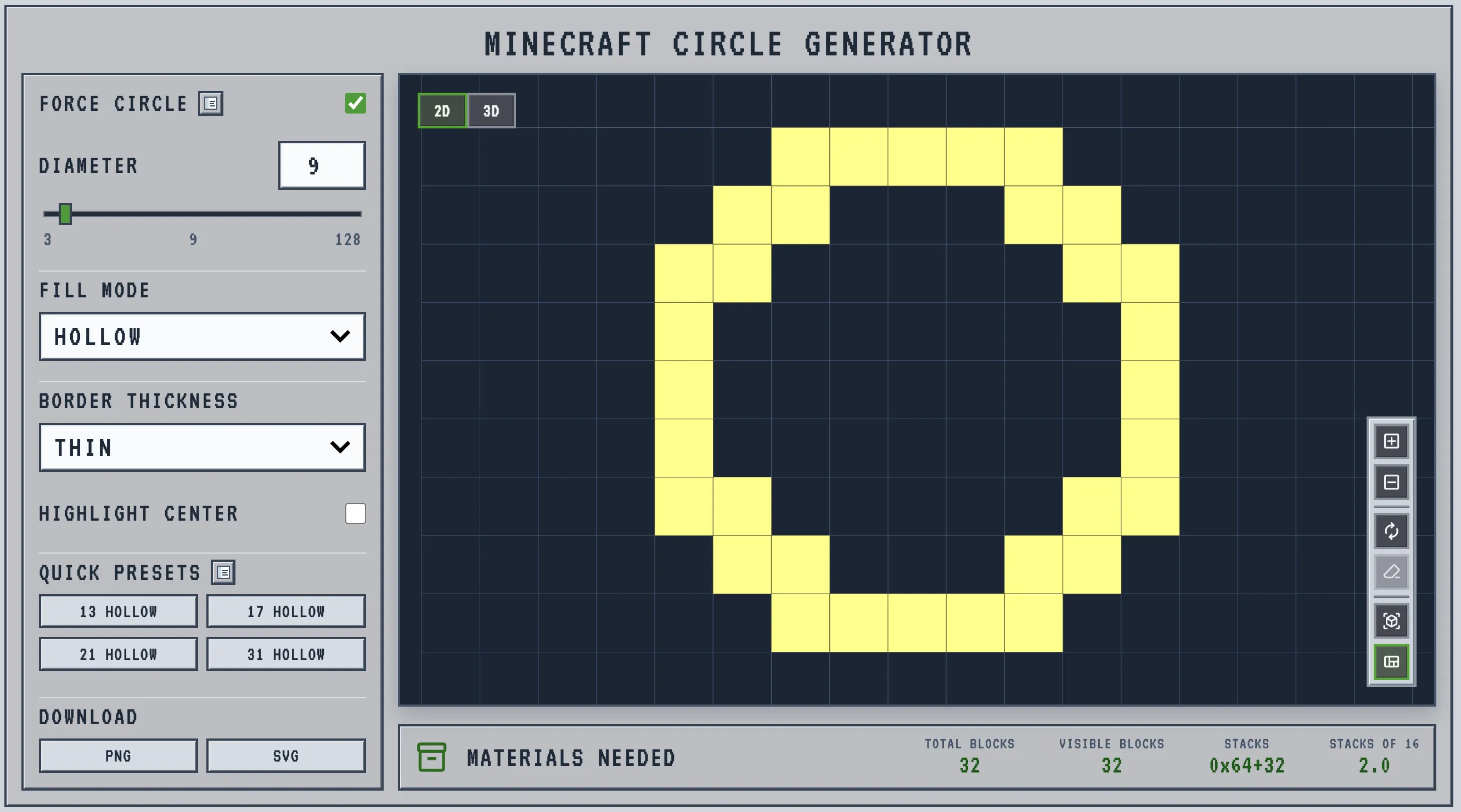Click the Visible Blocks label
The width and height of the screenshot is (1461, 812).
[1111, 744]
